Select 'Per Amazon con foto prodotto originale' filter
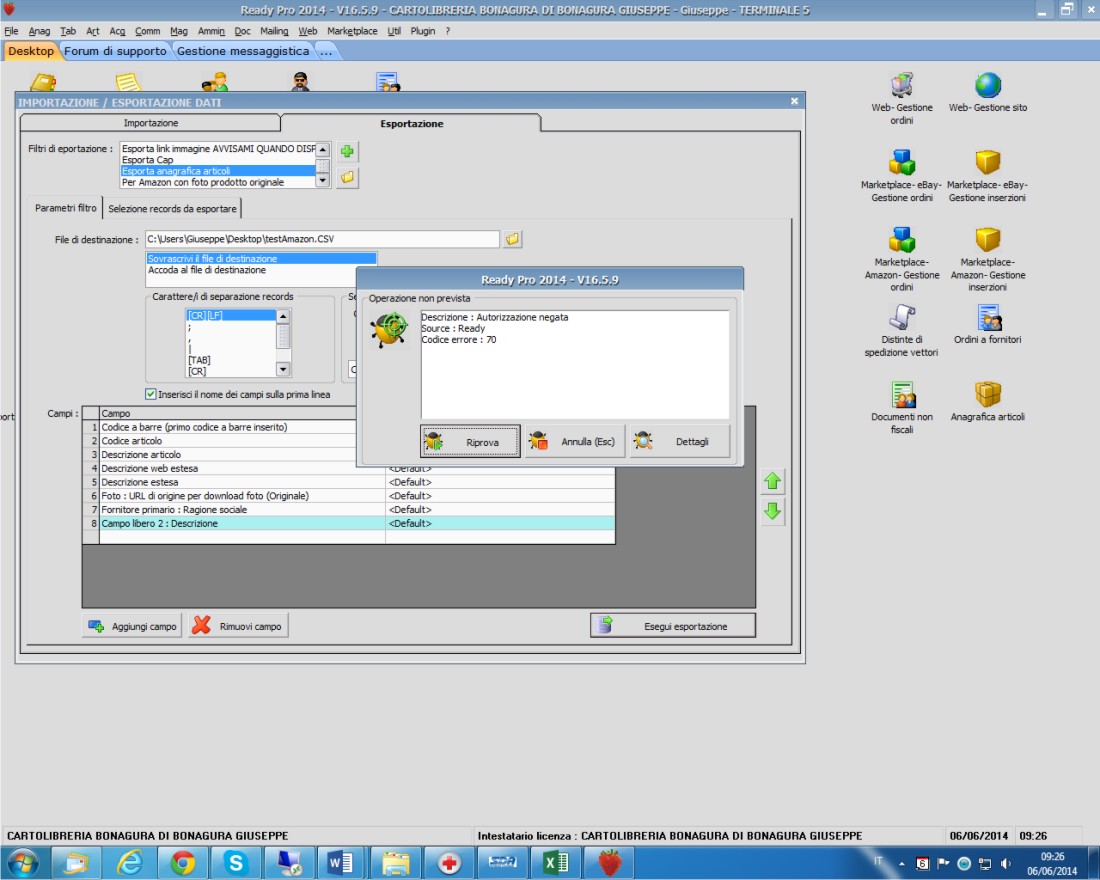The image size is (1100, 880). [x=217, y=182]
